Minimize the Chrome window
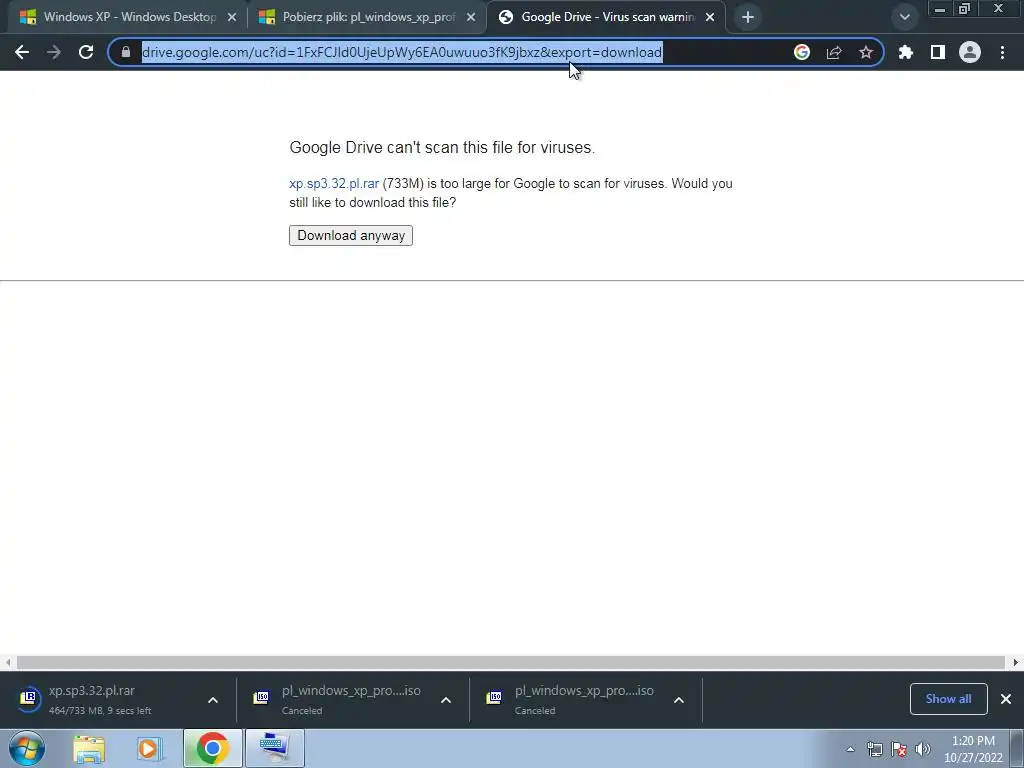The image size is (1024, 768). pyautogui.click(x=939, y=9)
